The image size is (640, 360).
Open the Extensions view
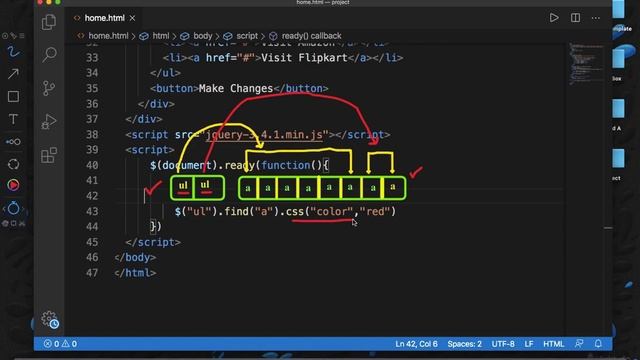[49, 155]
